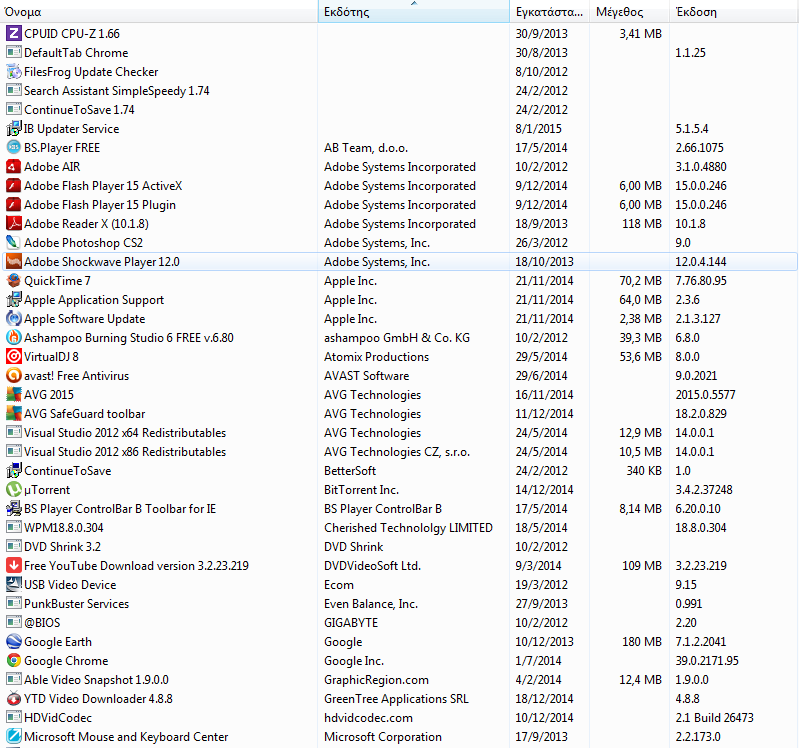Select Adobe Flash Player 15 Plugin
The width and height of the screenshot is (799, 748).
pos(400,205)
